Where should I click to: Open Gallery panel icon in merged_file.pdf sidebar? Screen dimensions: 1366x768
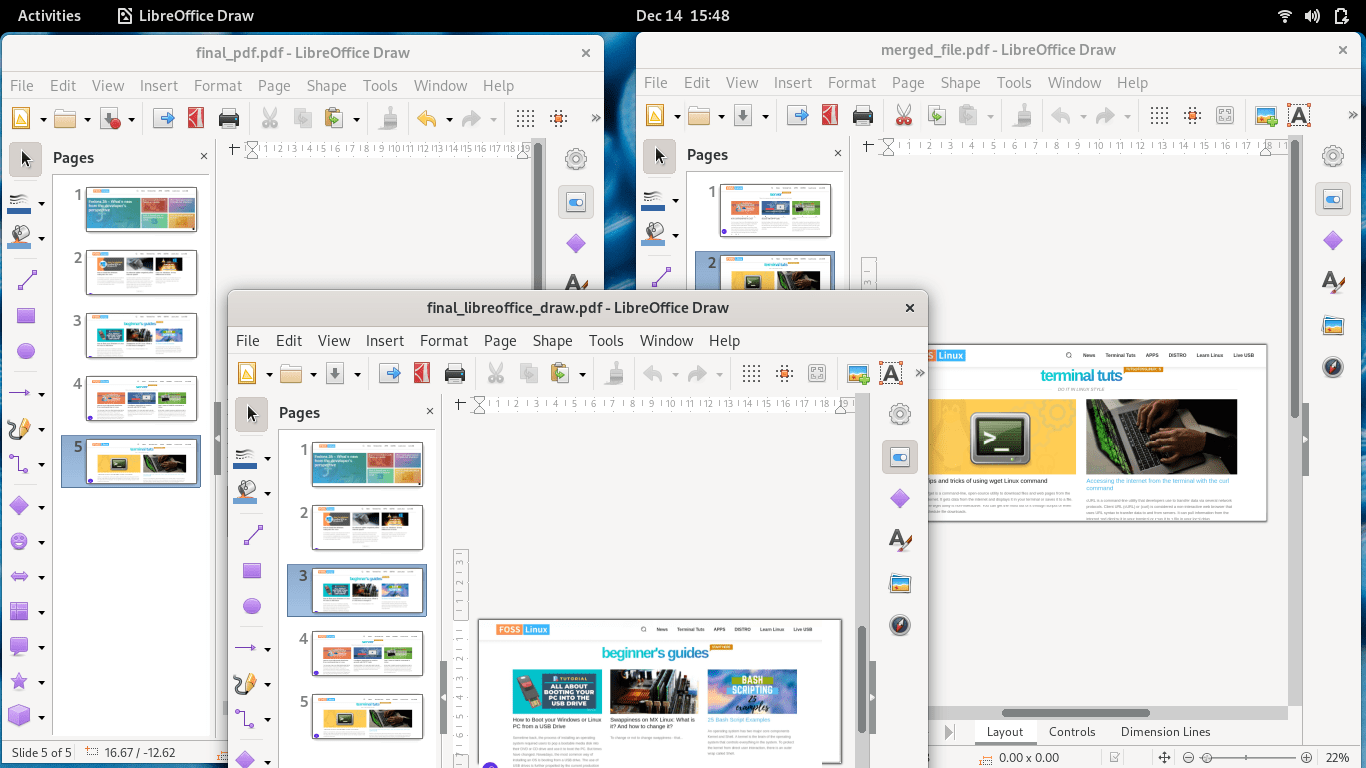tap(1332, 325)
